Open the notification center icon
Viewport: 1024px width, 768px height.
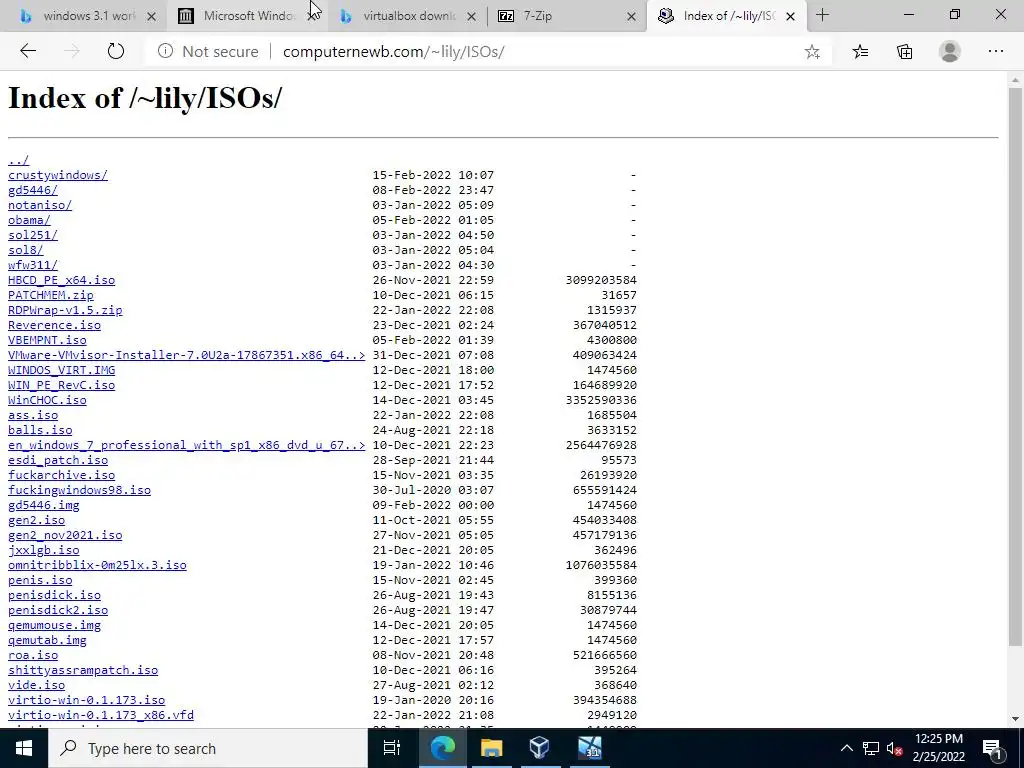[993, 748]
